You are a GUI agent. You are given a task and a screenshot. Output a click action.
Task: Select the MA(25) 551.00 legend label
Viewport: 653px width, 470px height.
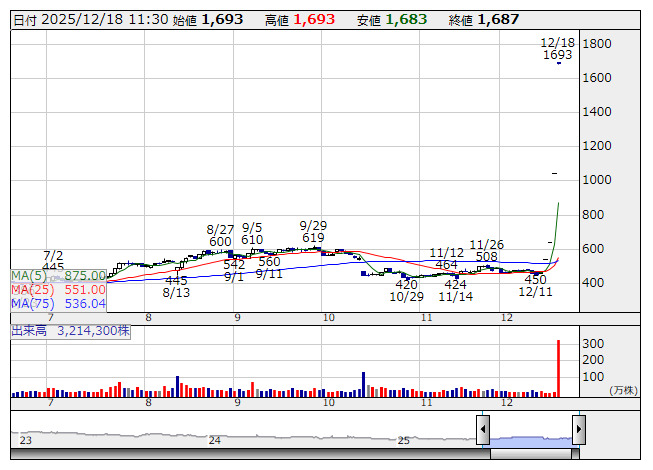pos(59,289)
